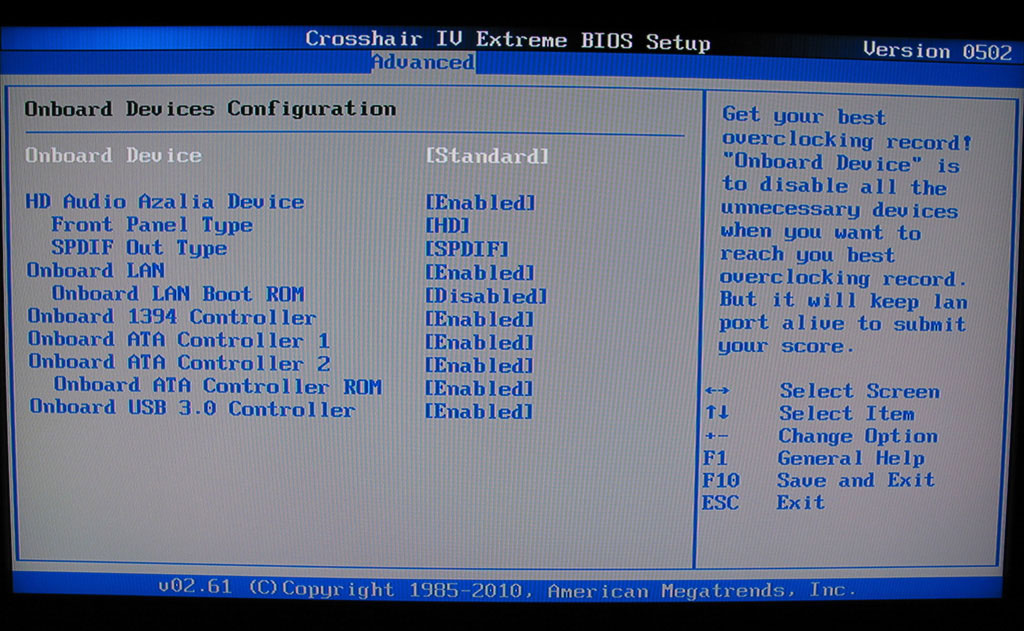Change HD Audio Azalia Device [Enabled] value
Viewport: 1024px width, 631px height.
coord(480,202)
